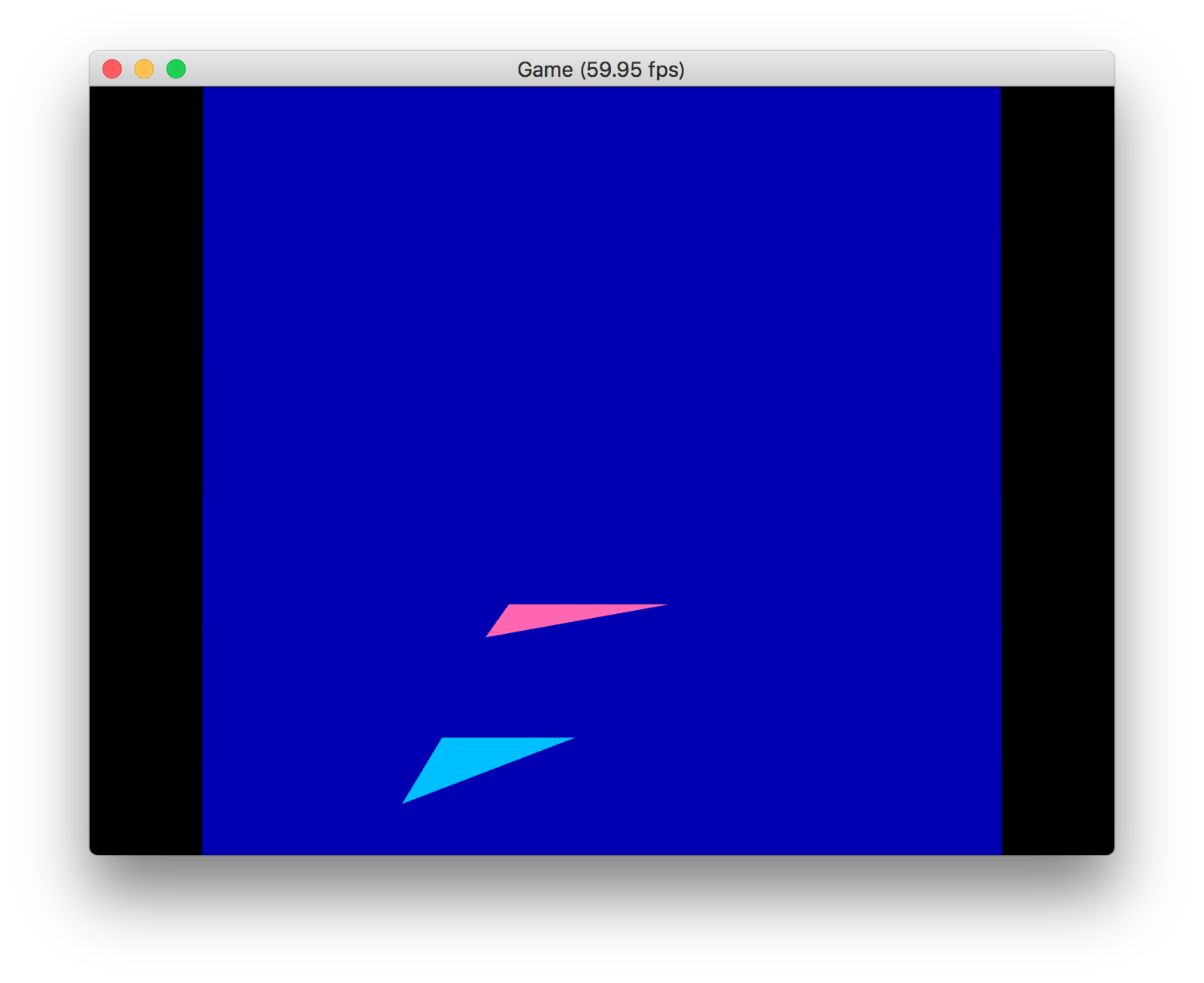This screenshot has width=1204, height=983.
Task: Click the Game window title text
Action: pyautogui.click(x=547, y=70)
